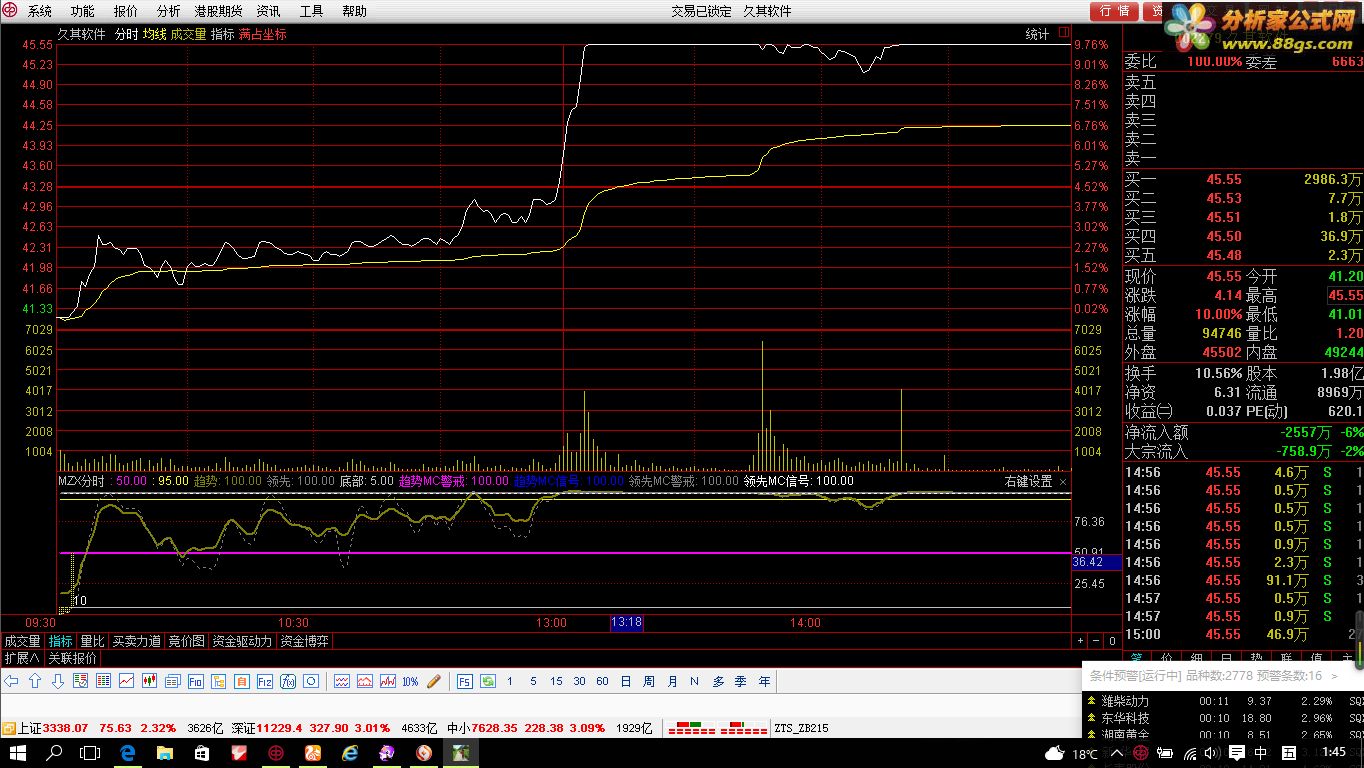Switch to the 竞价图 tab
This screenshot has height=768, width=1364.
point(186,641)
